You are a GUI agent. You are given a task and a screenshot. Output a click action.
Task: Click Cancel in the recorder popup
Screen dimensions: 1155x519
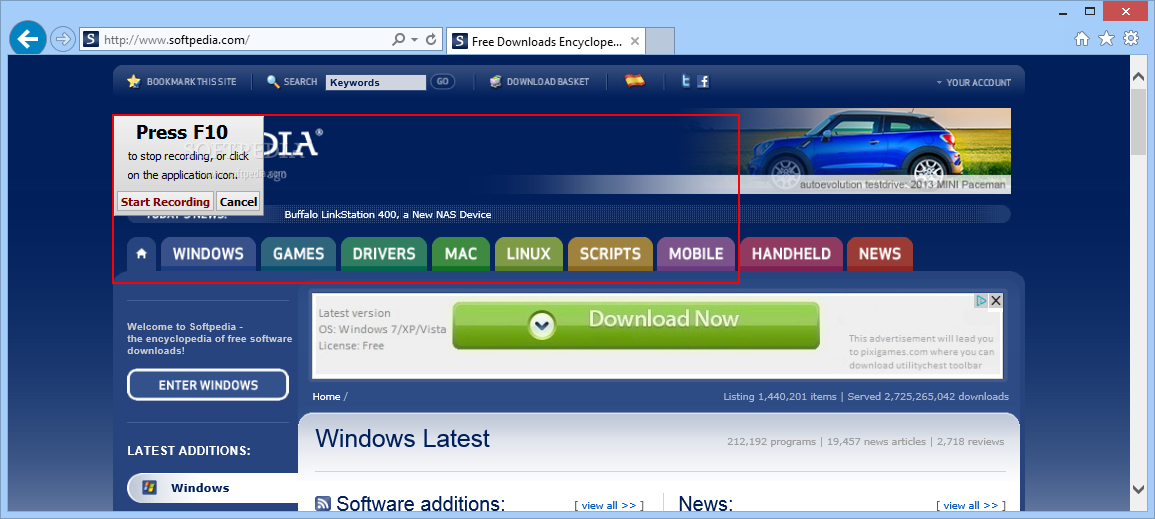click(x=238, y=202)
